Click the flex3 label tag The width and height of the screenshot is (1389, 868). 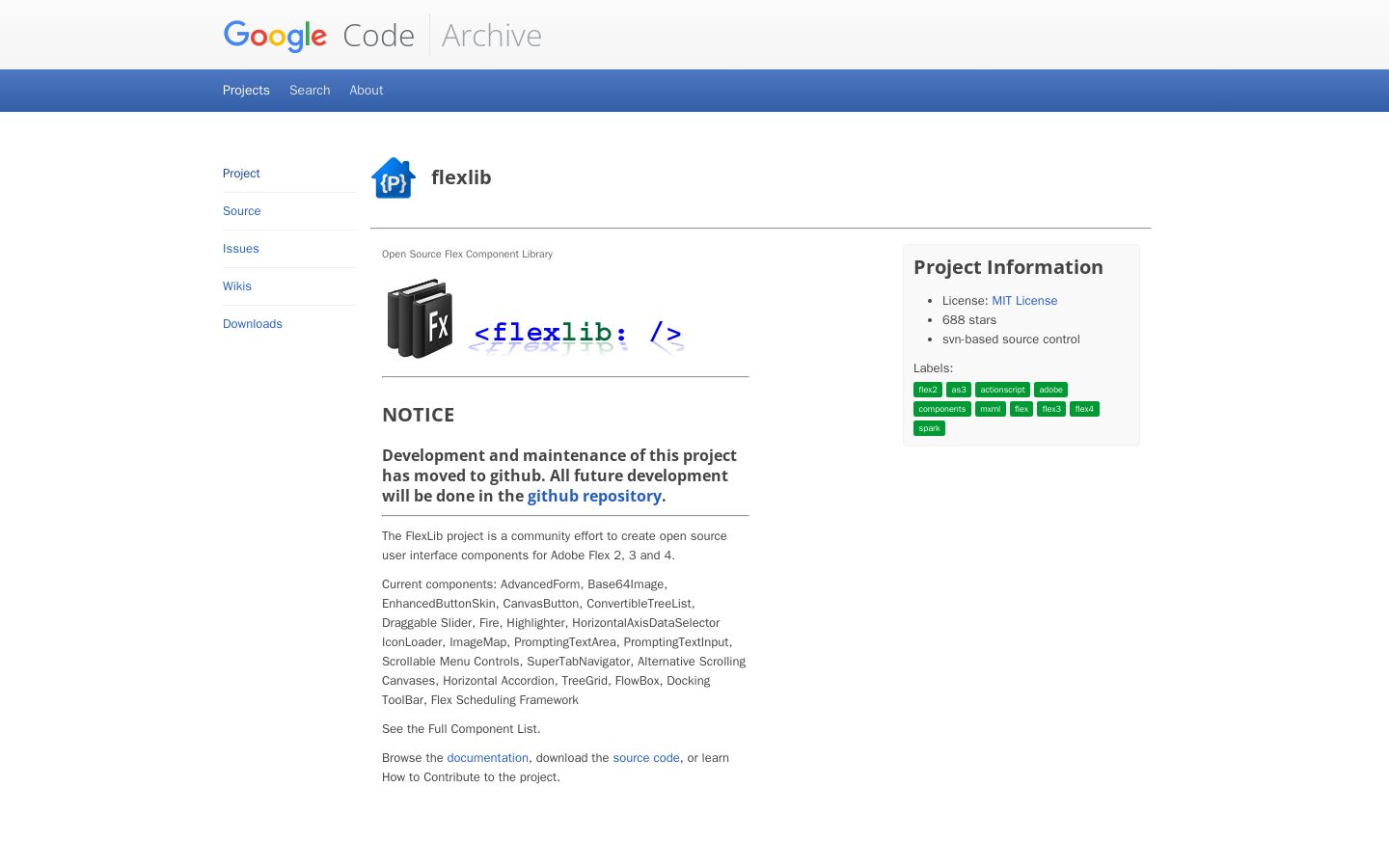coord(1051,409)
